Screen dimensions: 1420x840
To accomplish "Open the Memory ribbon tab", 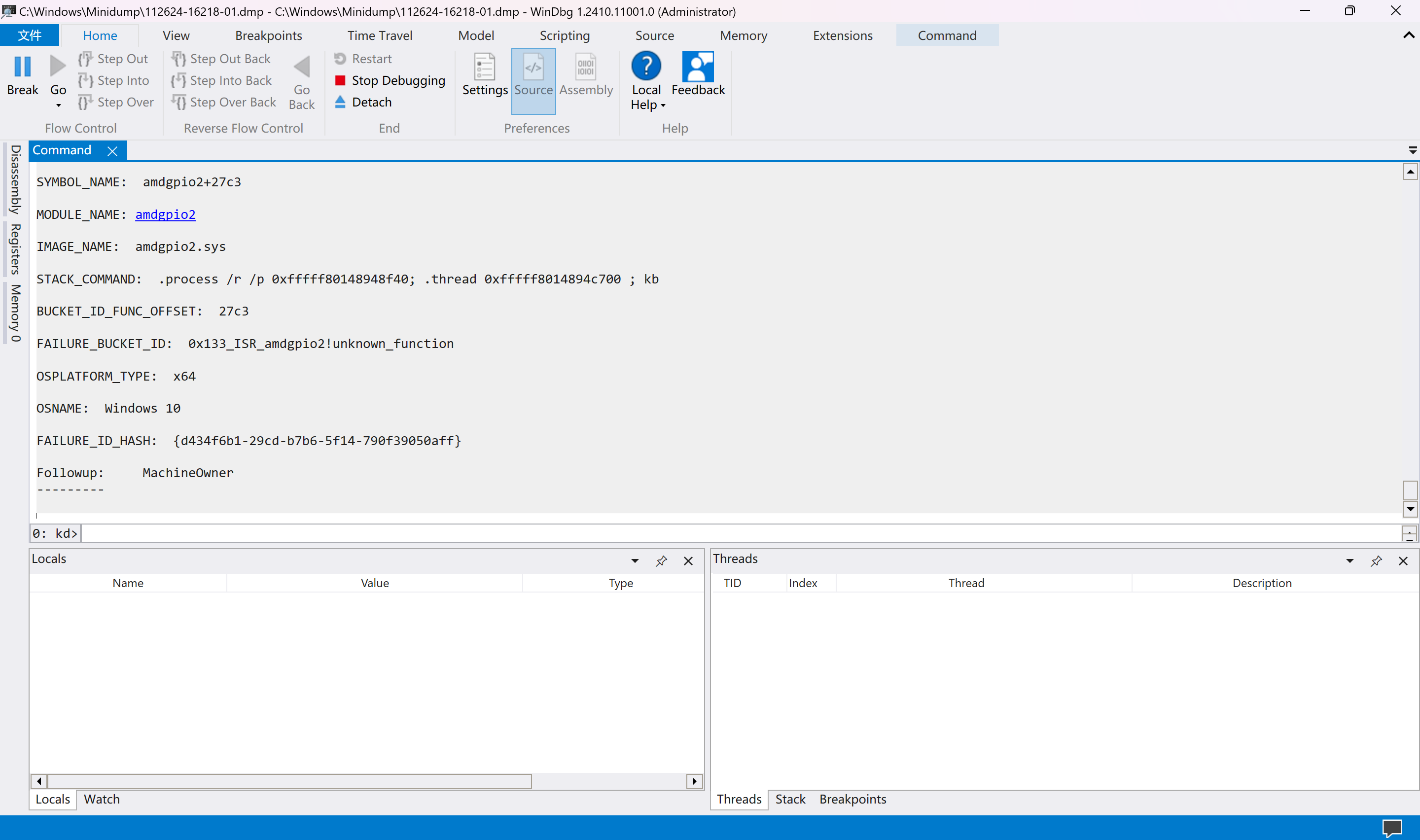I will (743, 35).
